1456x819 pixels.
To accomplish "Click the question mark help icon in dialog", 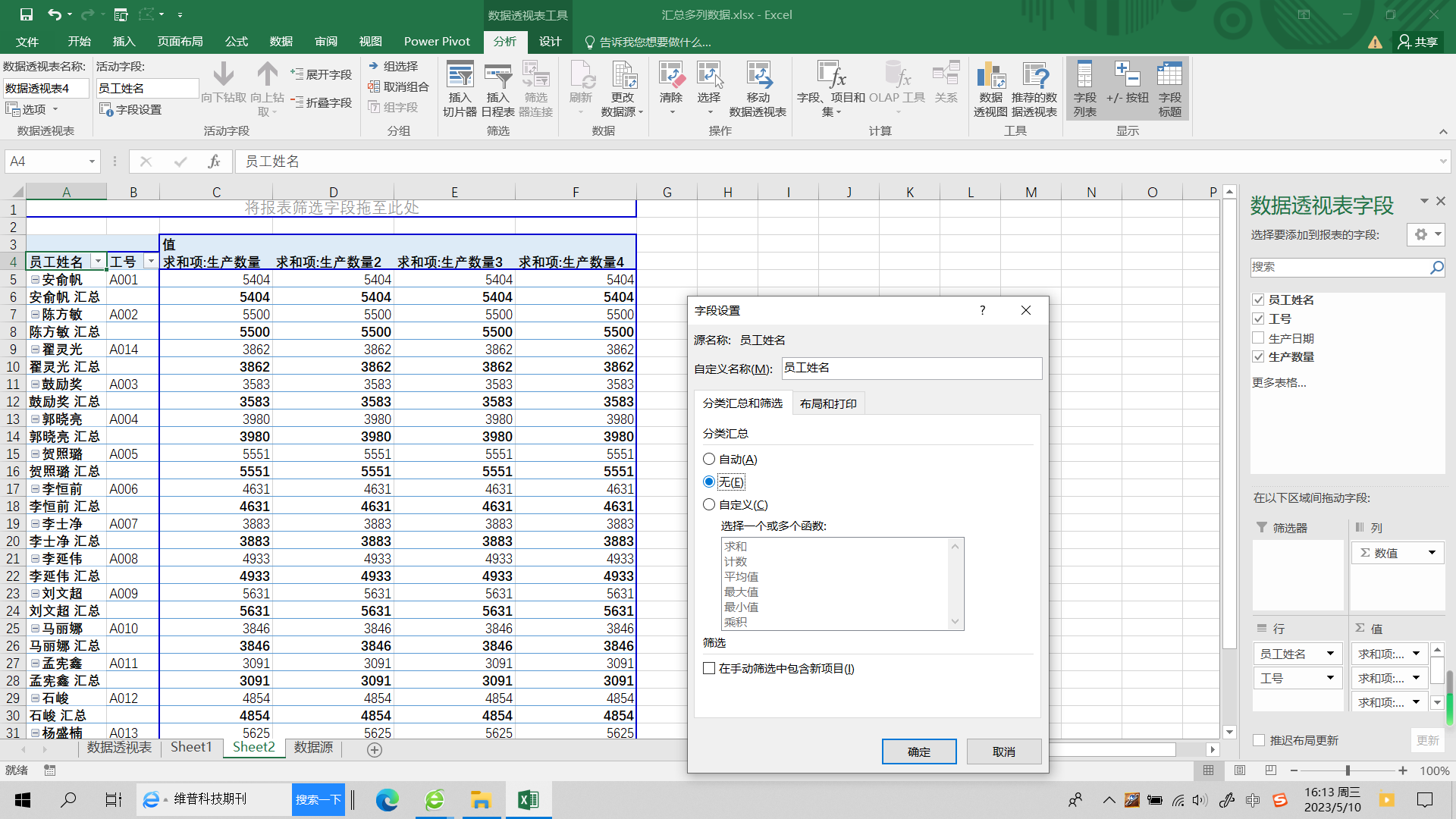I will [x=983, y=310].
